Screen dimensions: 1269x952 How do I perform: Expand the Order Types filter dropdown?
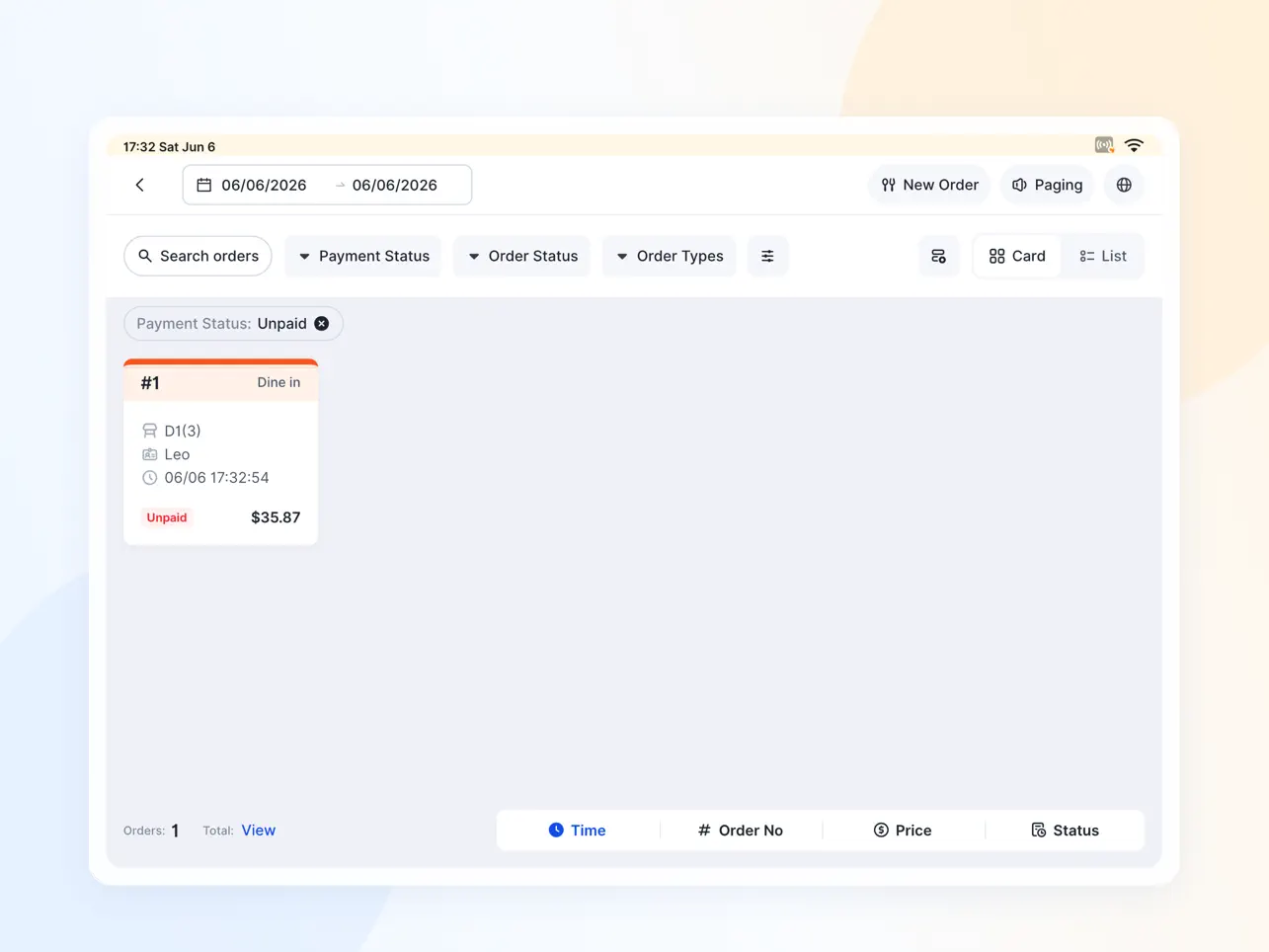point(670,256)
